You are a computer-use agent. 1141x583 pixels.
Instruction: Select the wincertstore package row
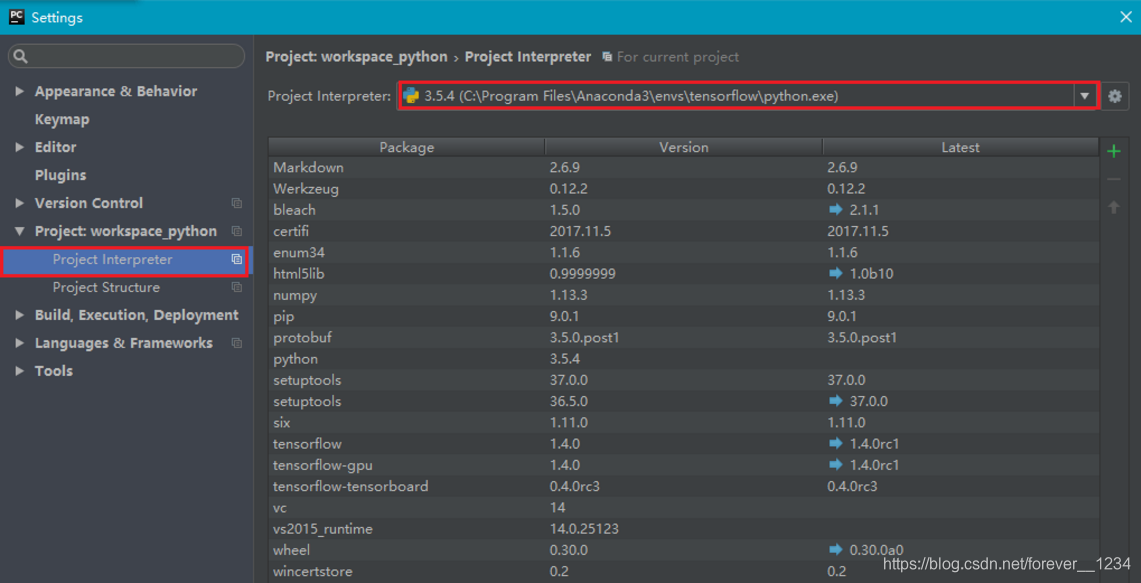point(683,571)
